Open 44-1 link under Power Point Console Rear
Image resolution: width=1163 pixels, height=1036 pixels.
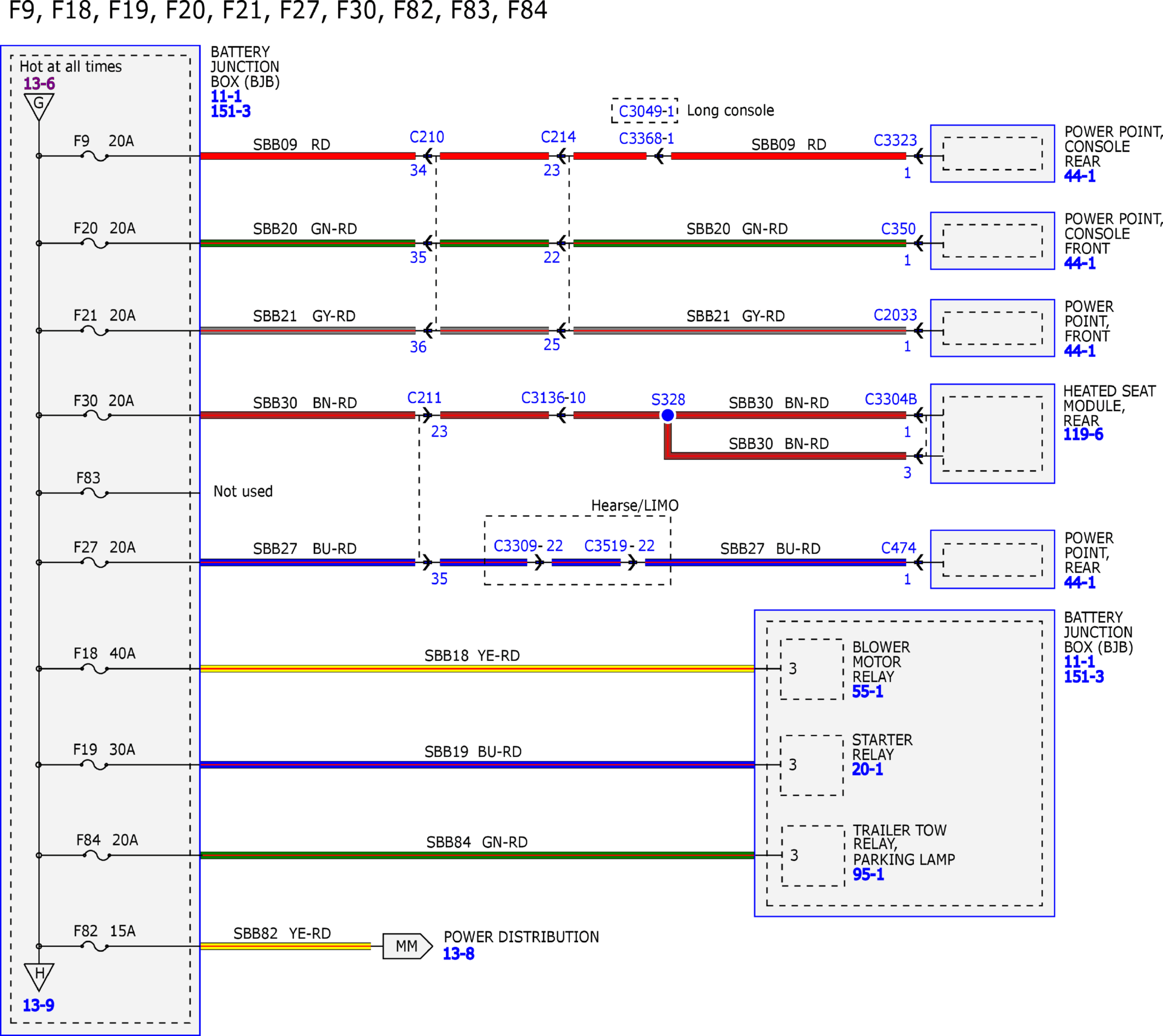(1080, 176)
